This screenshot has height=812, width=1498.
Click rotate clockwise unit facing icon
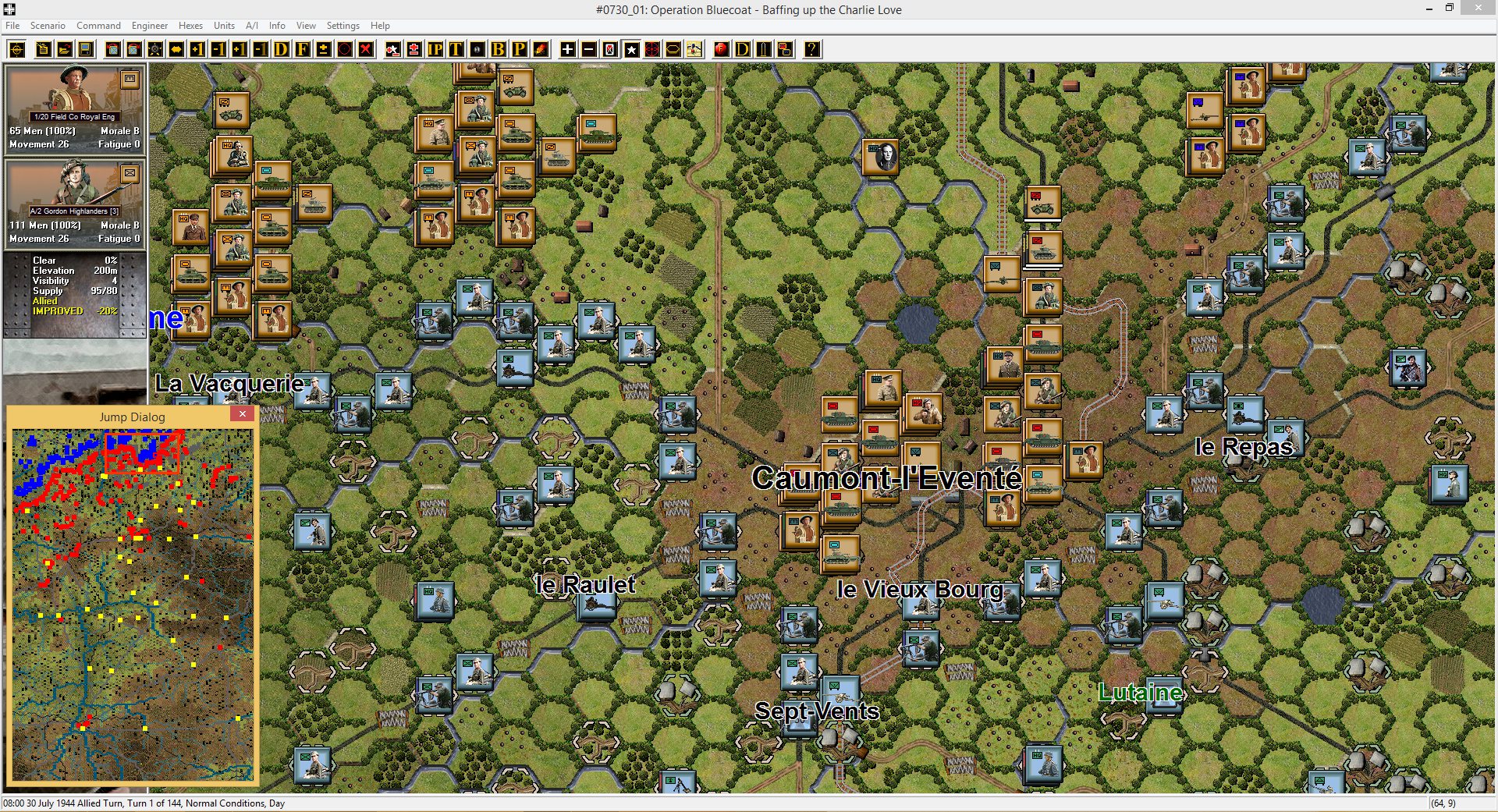(x=134, y=50)
